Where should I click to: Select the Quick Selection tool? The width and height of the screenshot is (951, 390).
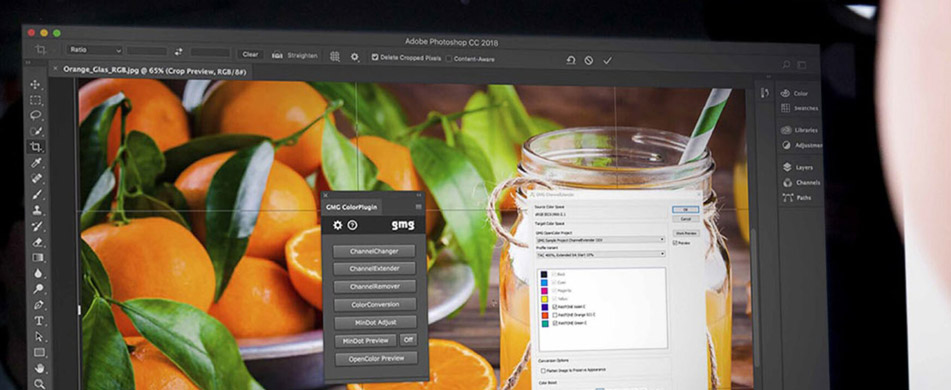click(36, 131)
